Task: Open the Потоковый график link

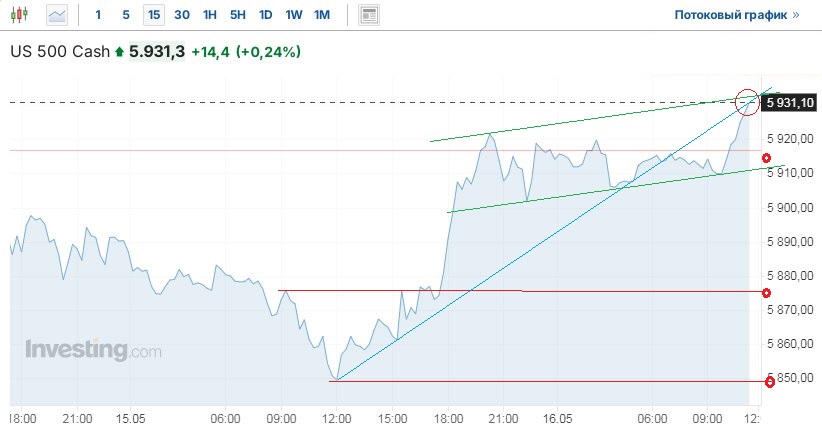Action: tap(738, 15)
